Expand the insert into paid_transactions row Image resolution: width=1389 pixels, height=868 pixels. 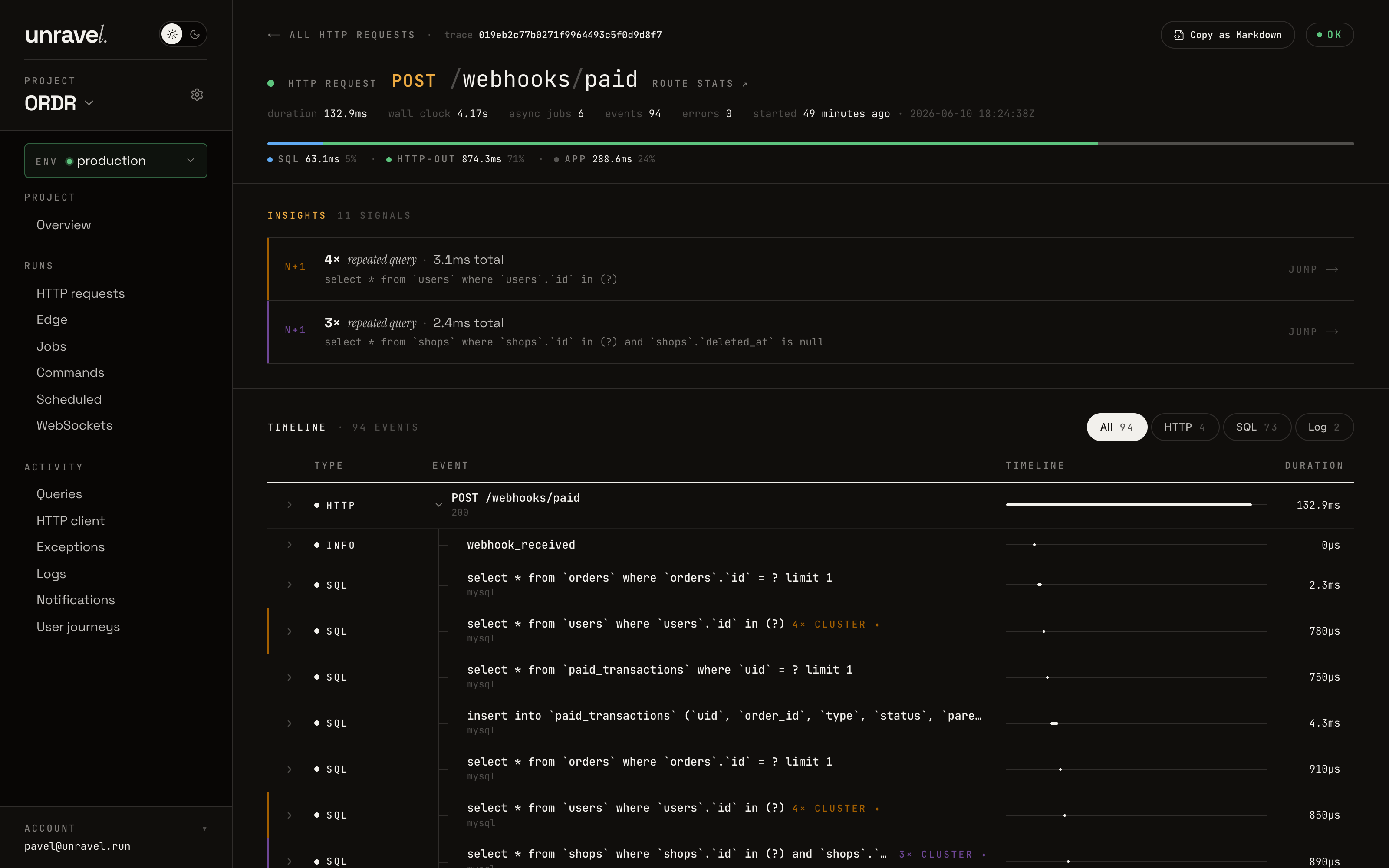(x=289, y=723)
